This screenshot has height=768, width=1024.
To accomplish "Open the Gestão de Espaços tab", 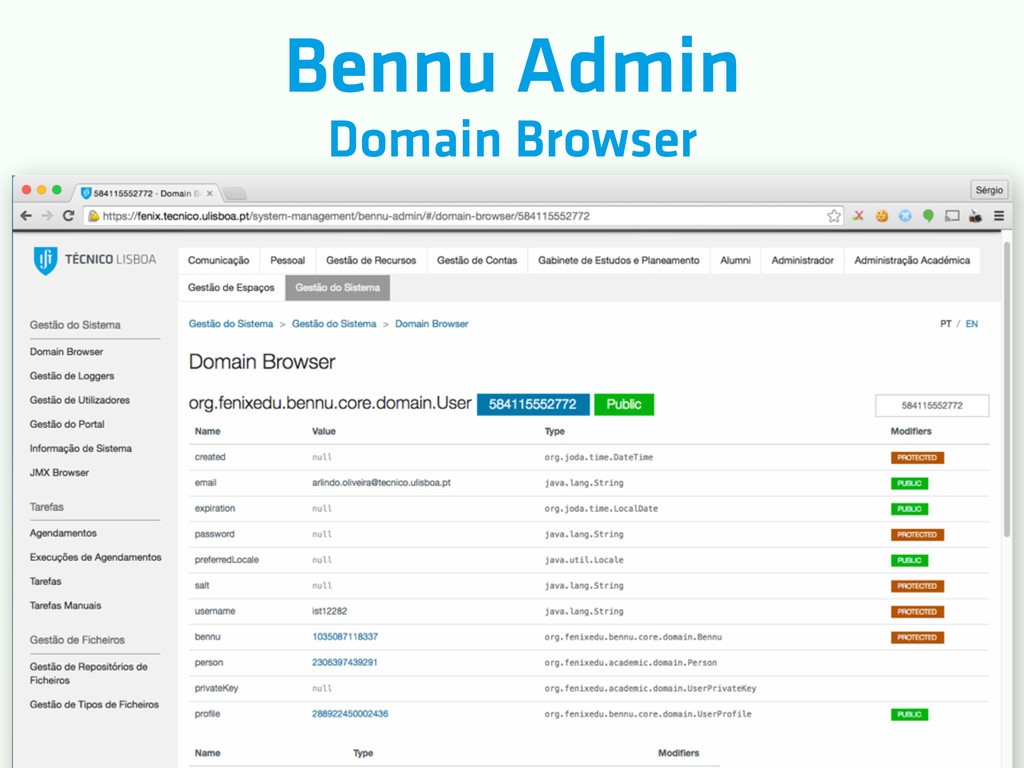I will (231, 287).
